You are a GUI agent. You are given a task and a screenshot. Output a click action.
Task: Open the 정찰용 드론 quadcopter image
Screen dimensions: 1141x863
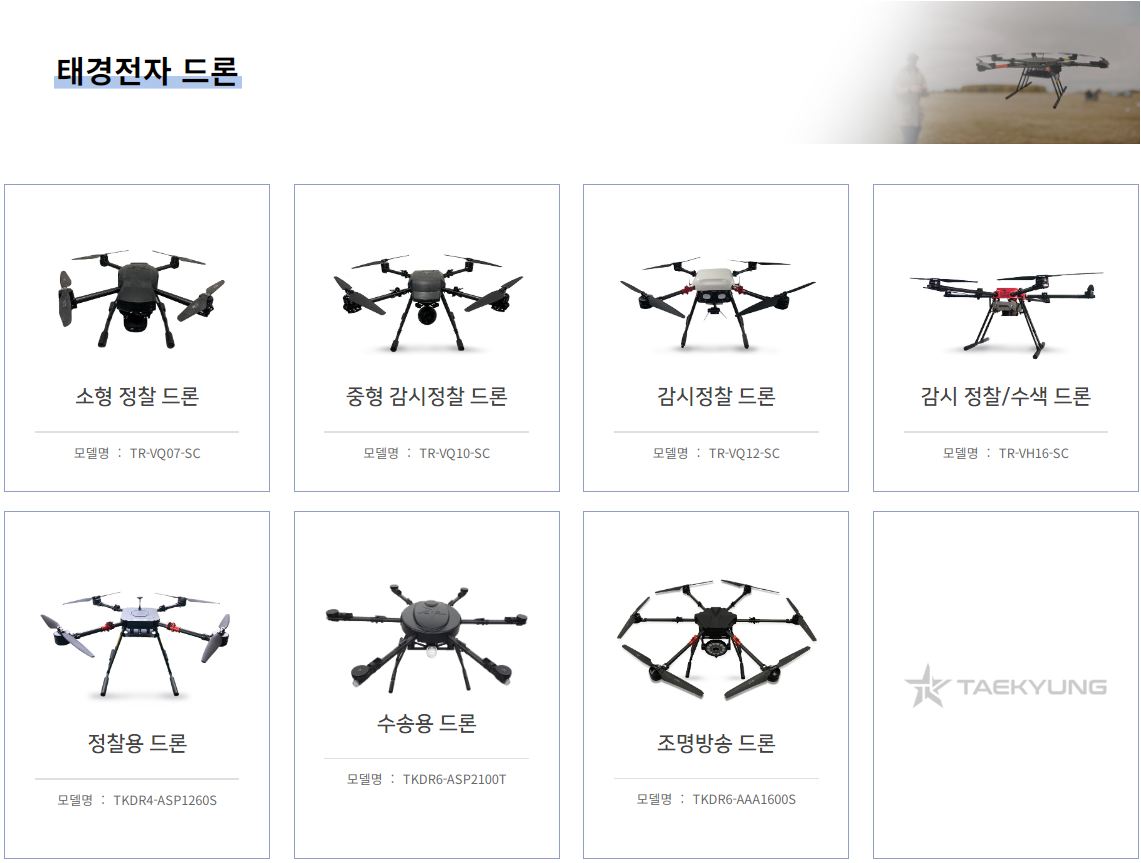[137, 645]
